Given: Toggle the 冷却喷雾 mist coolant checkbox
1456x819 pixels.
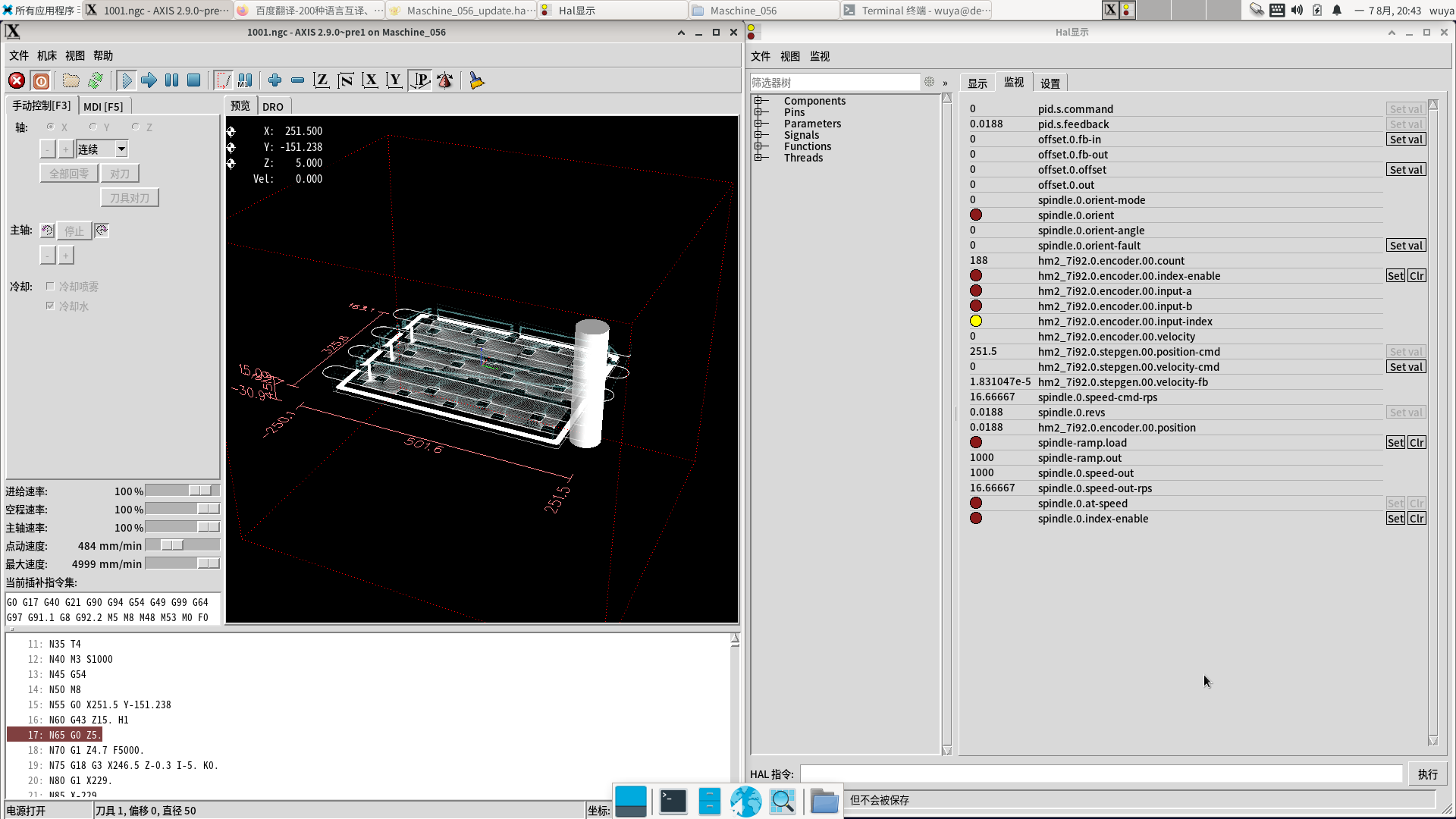Looking at the screenshot, I should (50, 286).
